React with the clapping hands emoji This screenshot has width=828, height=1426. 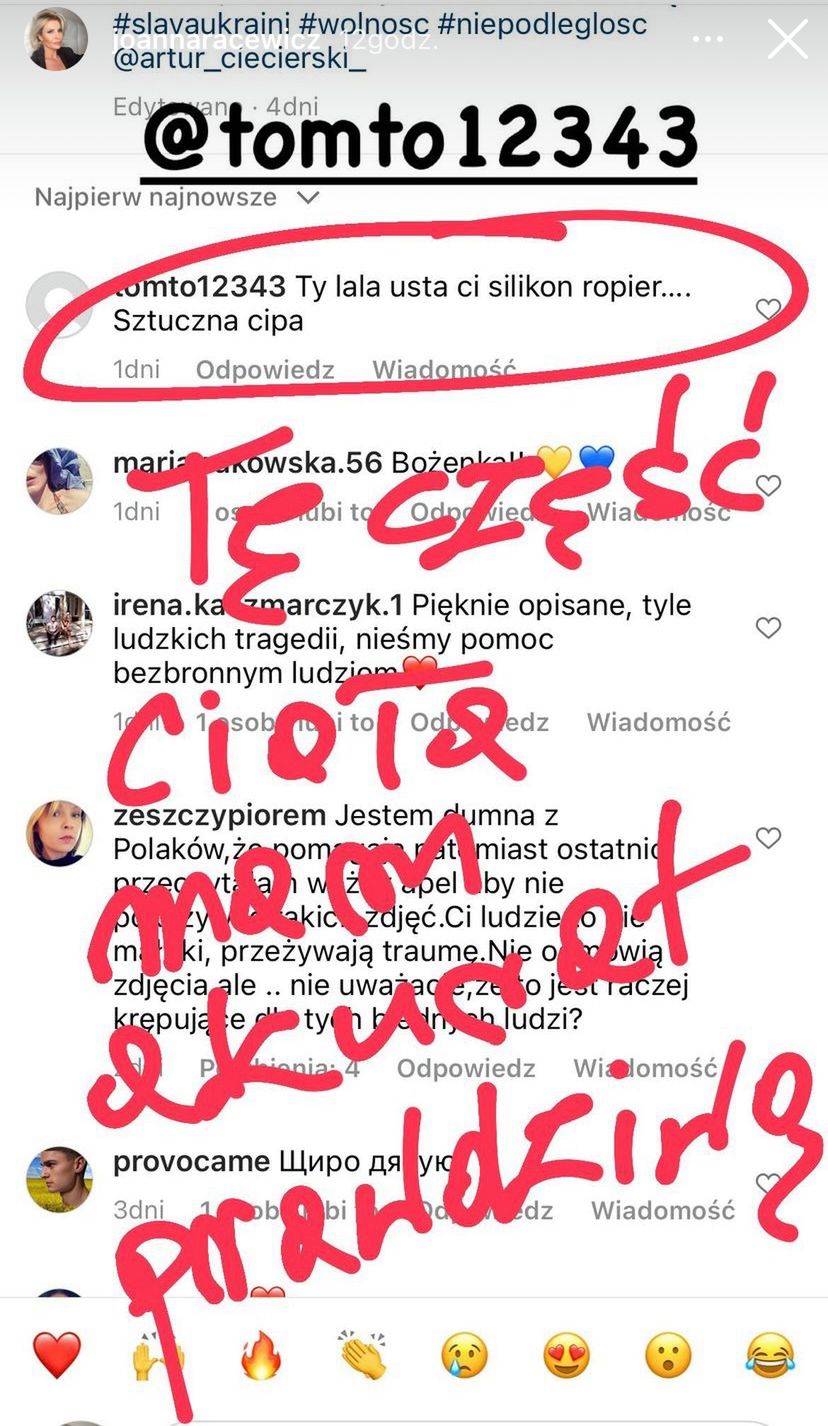(x=363, y=1356)
